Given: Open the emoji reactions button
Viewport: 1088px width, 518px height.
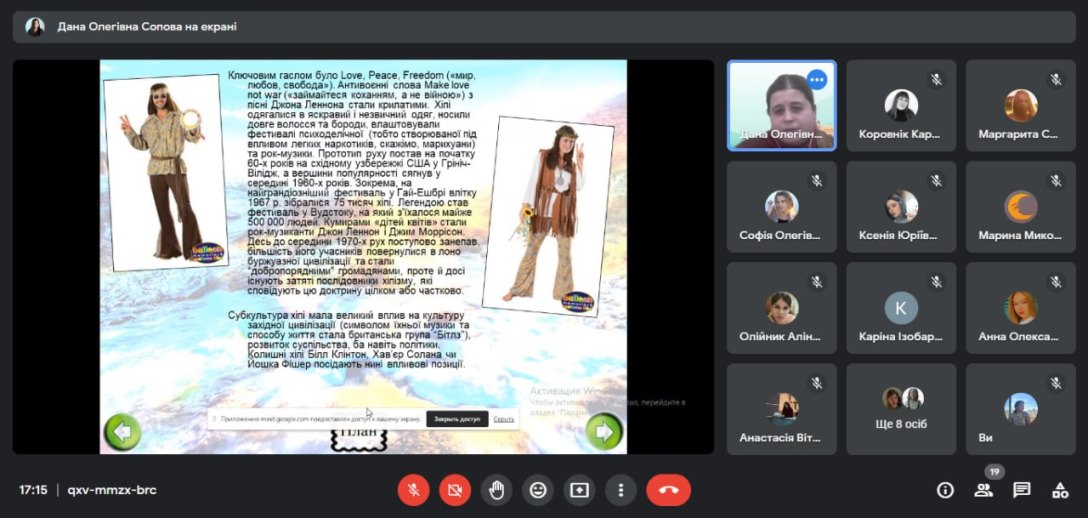Looking at the screenshot, I should [x=538, y=490].
